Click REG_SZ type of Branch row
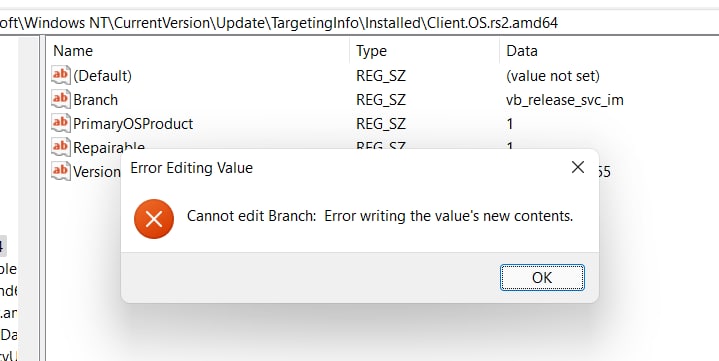 [x=381, y=100]
